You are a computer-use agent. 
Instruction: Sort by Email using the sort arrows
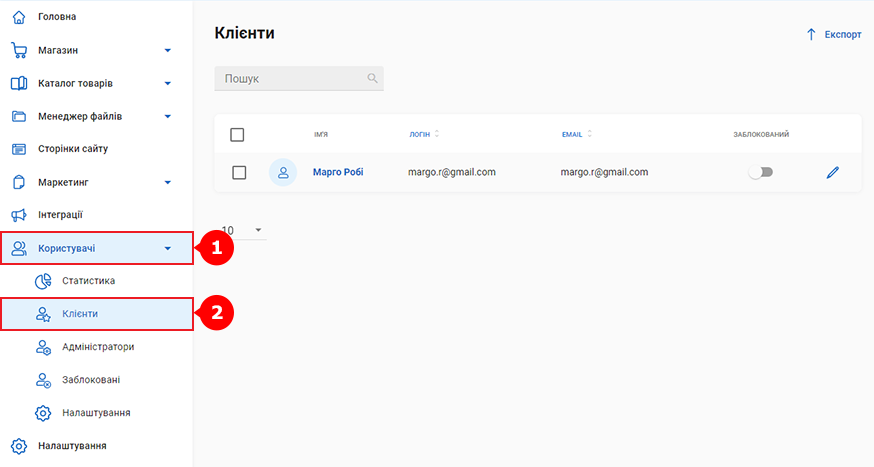[590, 134]
